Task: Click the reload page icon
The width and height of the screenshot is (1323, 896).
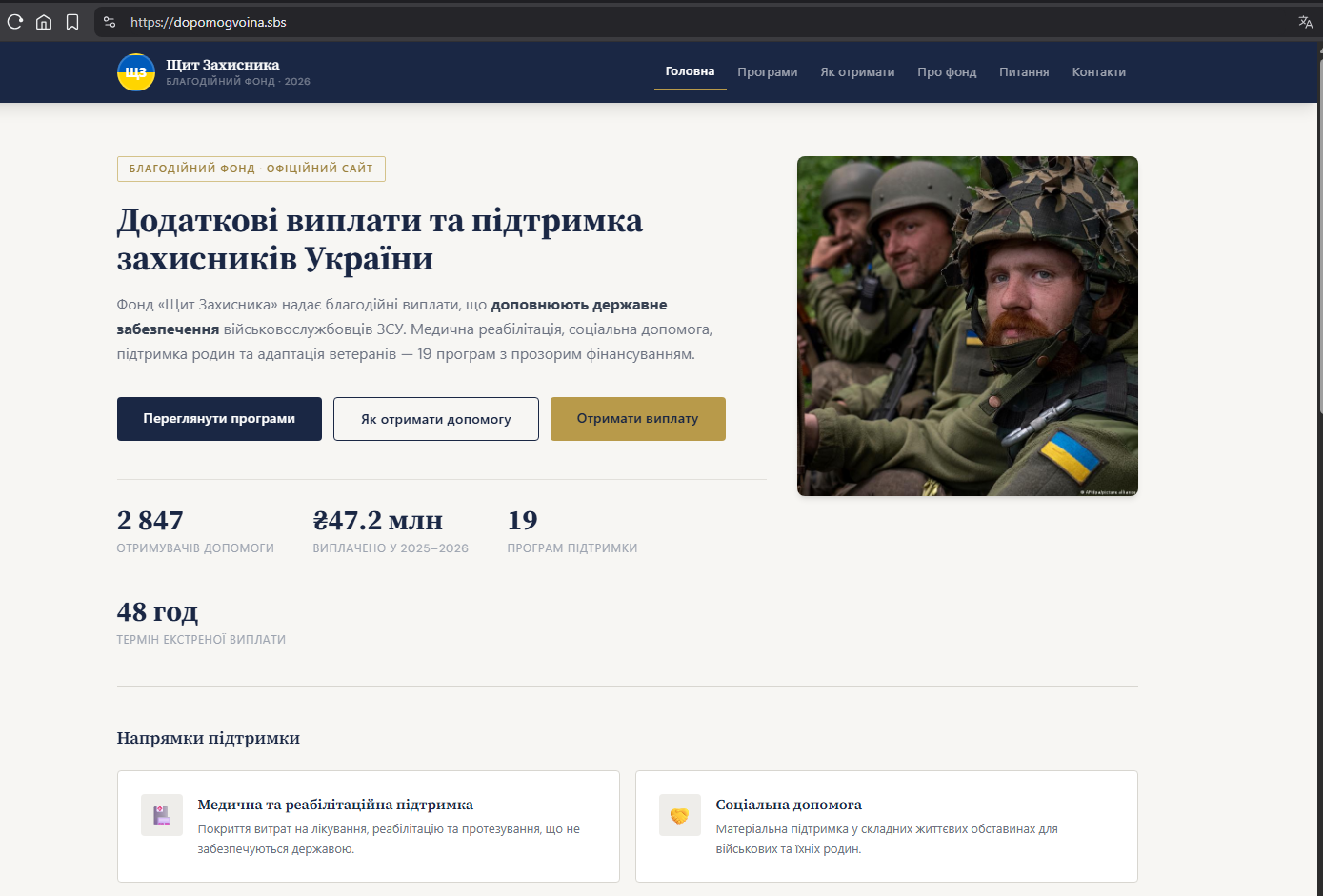Action: tap(14, 21)
